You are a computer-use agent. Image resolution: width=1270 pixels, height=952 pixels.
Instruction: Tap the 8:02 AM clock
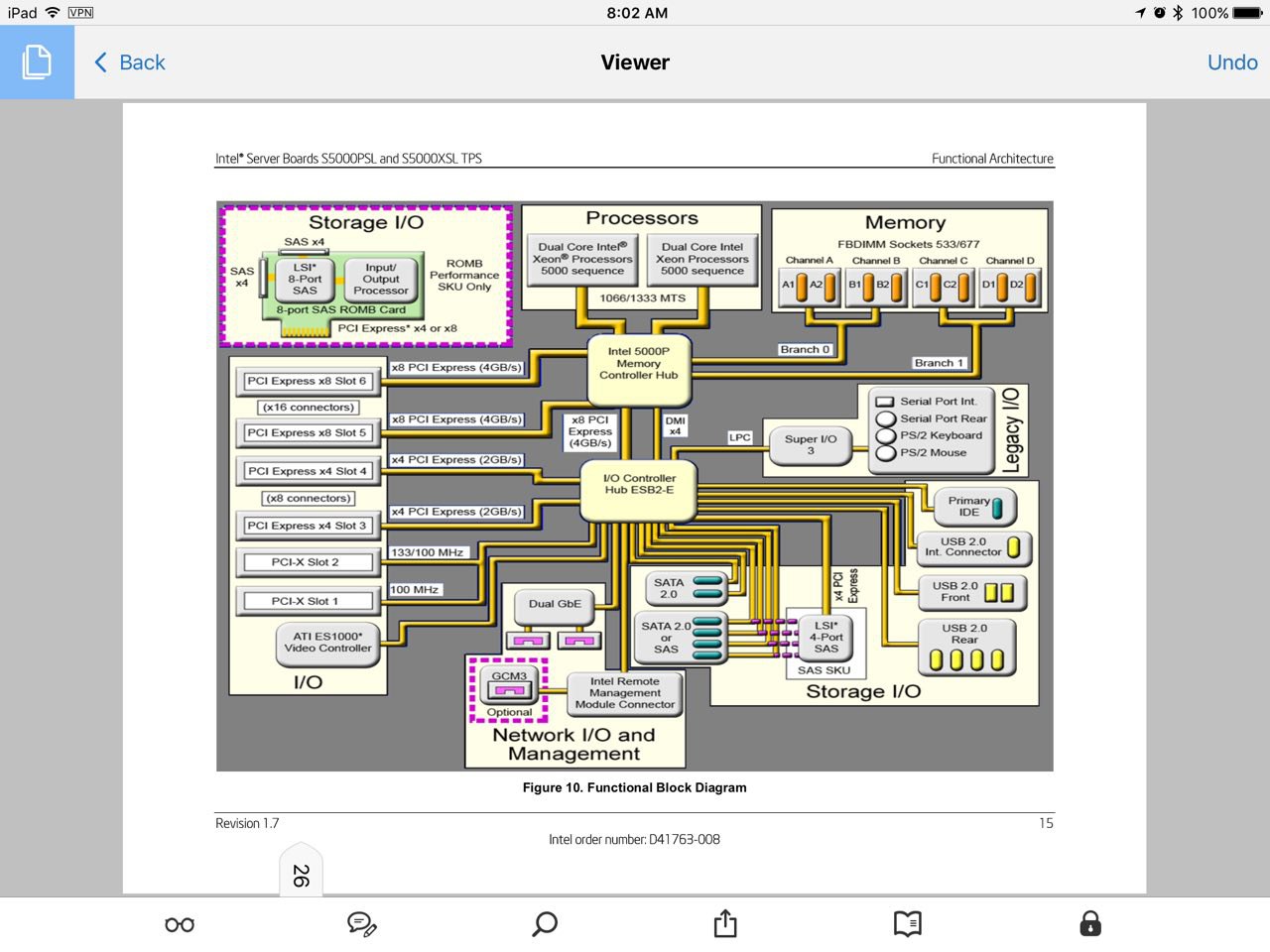click(637, 13)
